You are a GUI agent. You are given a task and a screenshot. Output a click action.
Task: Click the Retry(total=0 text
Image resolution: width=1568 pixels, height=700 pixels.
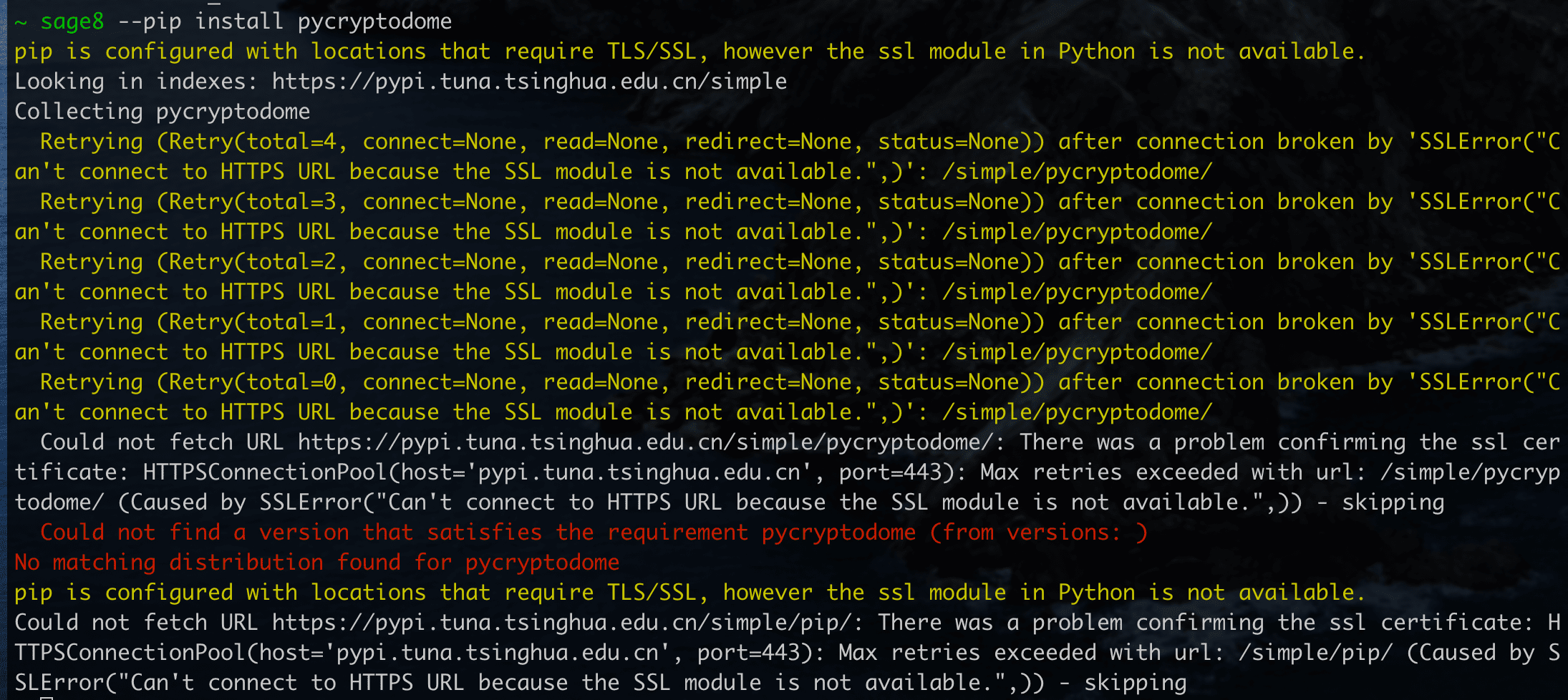click(247, 382)
